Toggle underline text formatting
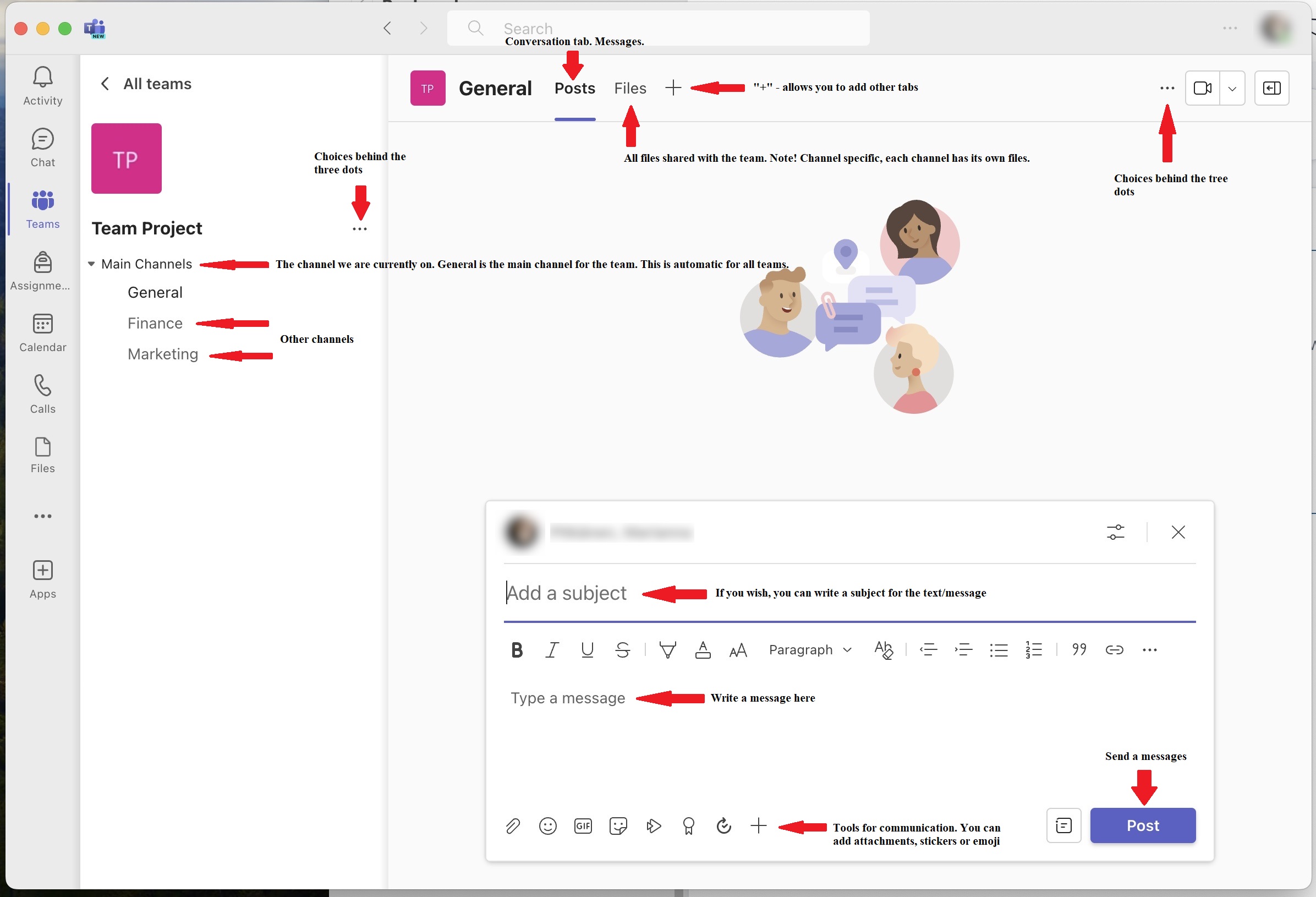The width and height of the screenshot is (1316, 897). [x=587, y=649]
